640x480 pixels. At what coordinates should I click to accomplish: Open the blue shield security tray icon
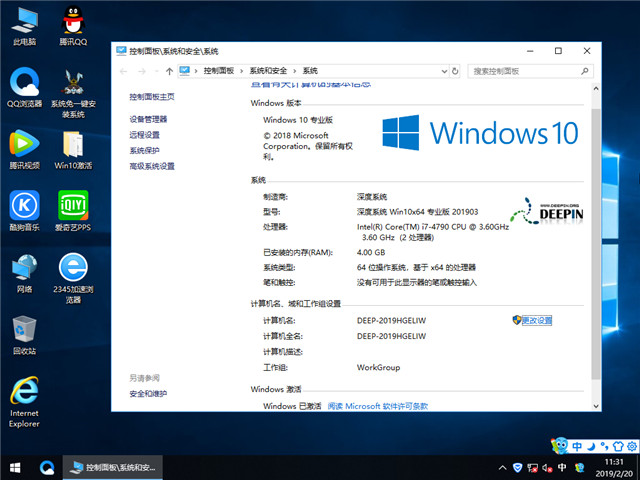coord(518,468)
